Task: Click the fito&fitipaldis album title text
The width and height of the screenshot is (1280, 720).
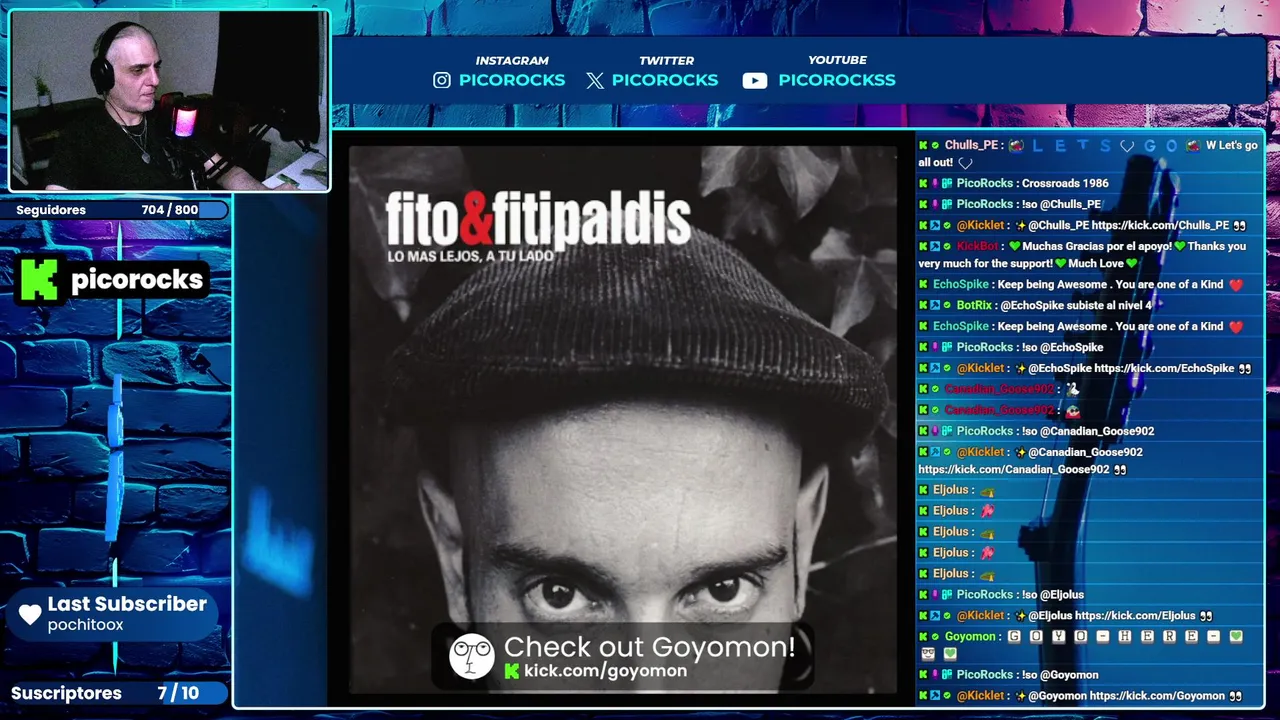Action: (x=538, y=218)
